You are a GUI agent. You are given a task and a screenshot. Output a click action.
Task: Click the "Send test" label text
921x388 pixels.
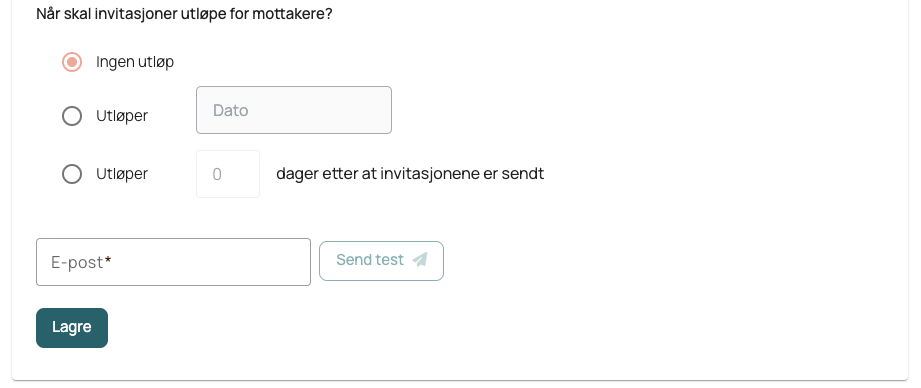[370, 259]
